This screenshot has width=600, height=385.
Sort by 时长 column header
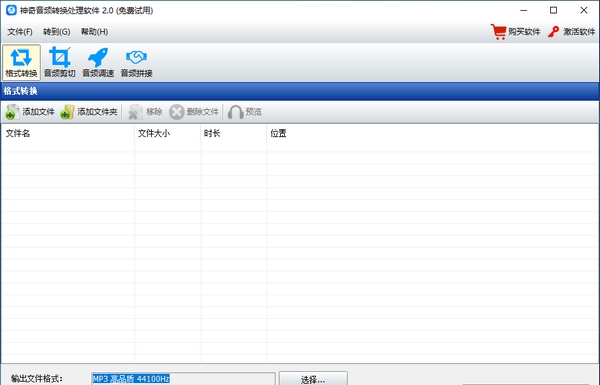234,133
